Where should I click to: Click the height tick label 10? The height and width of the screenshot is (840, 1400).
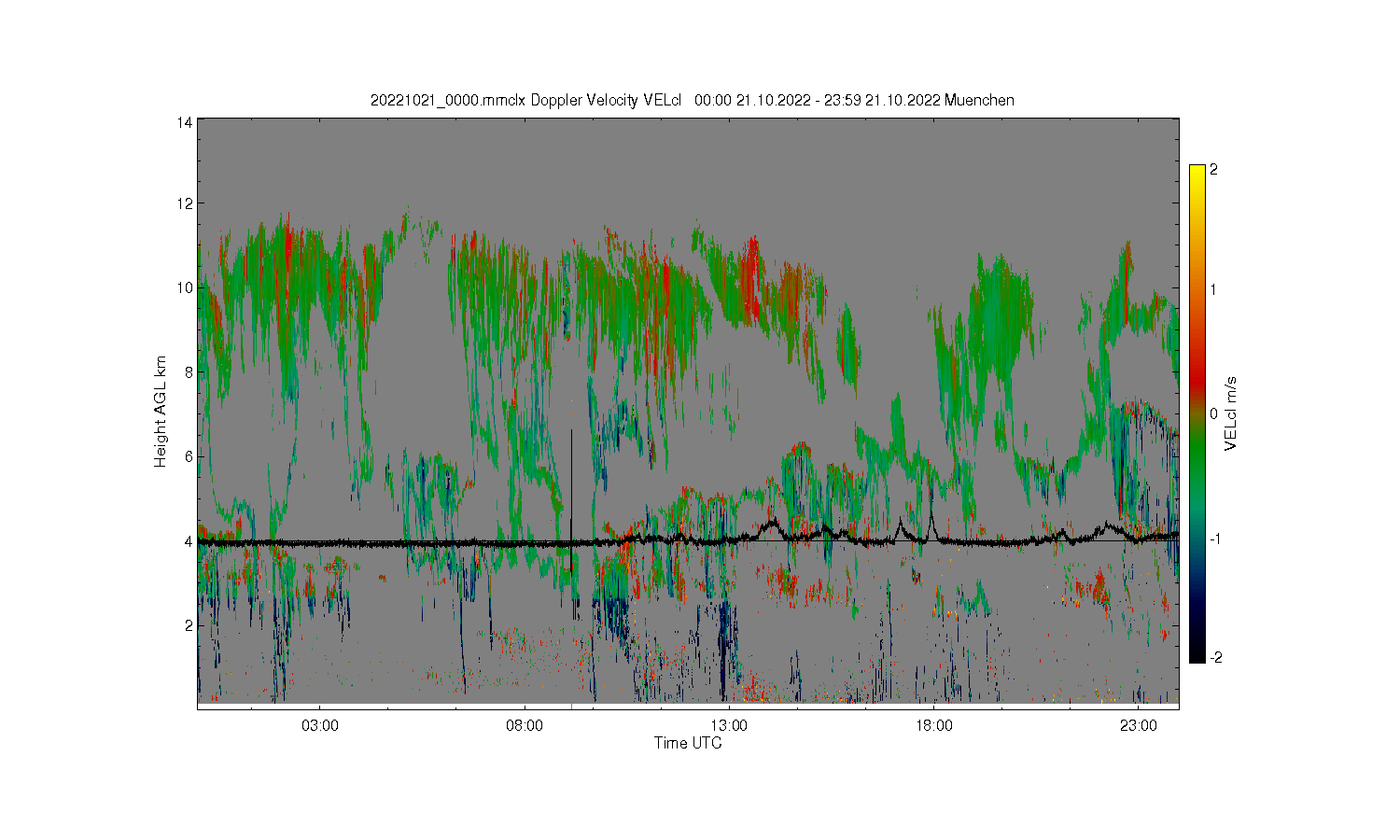coord(186,287)
